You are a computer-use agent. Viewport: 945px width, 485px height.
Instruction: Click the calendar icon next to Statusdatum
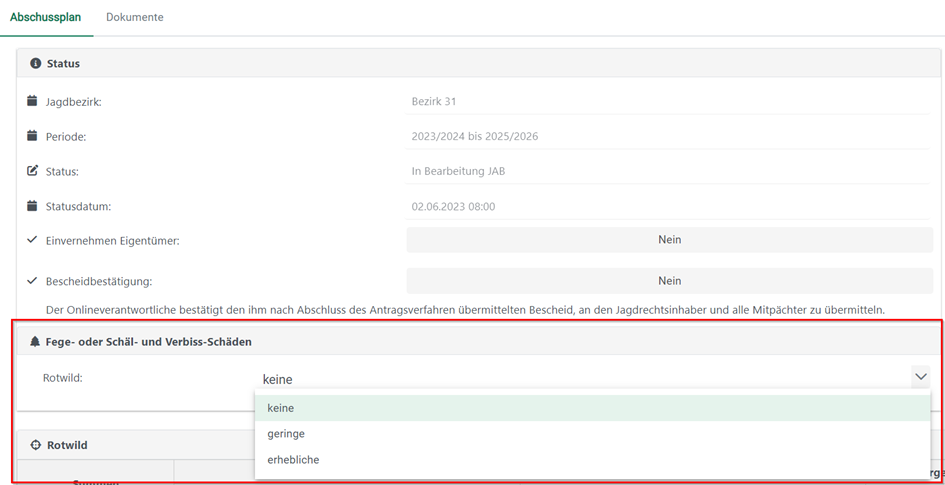[32, 206]
